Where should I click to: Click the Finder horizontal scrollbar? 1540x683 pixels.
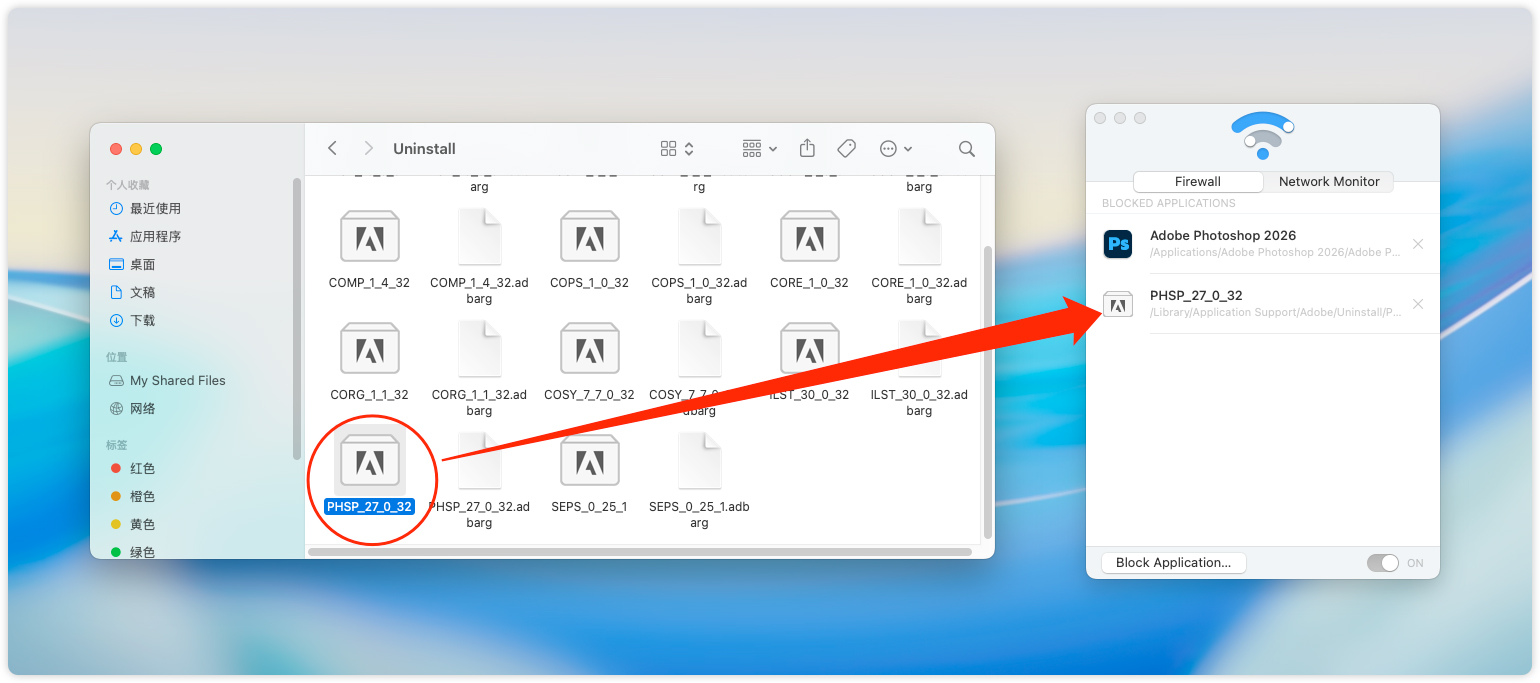640,552
